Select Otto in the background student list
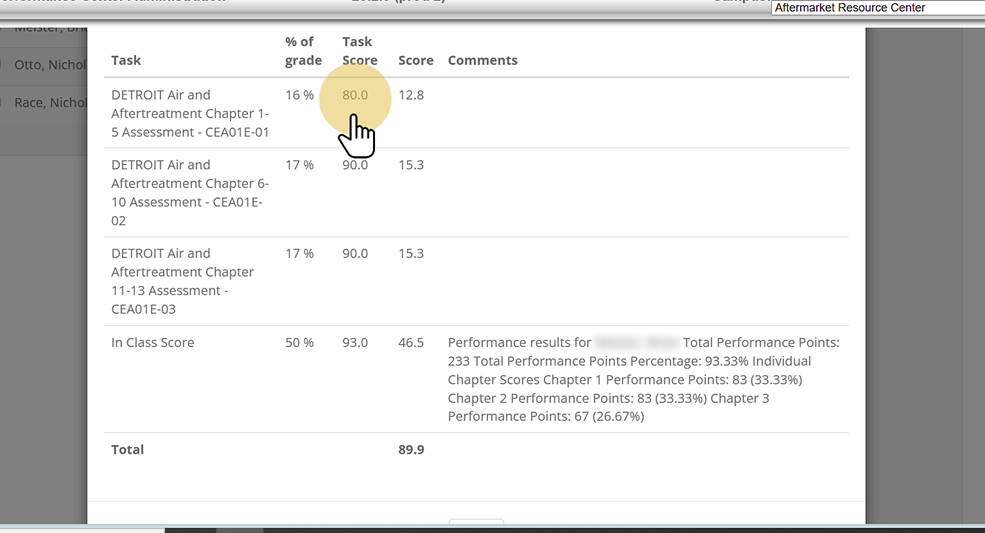Image resolution: width=985 pixels, height=533 pixels. click(x=50, y=65)
